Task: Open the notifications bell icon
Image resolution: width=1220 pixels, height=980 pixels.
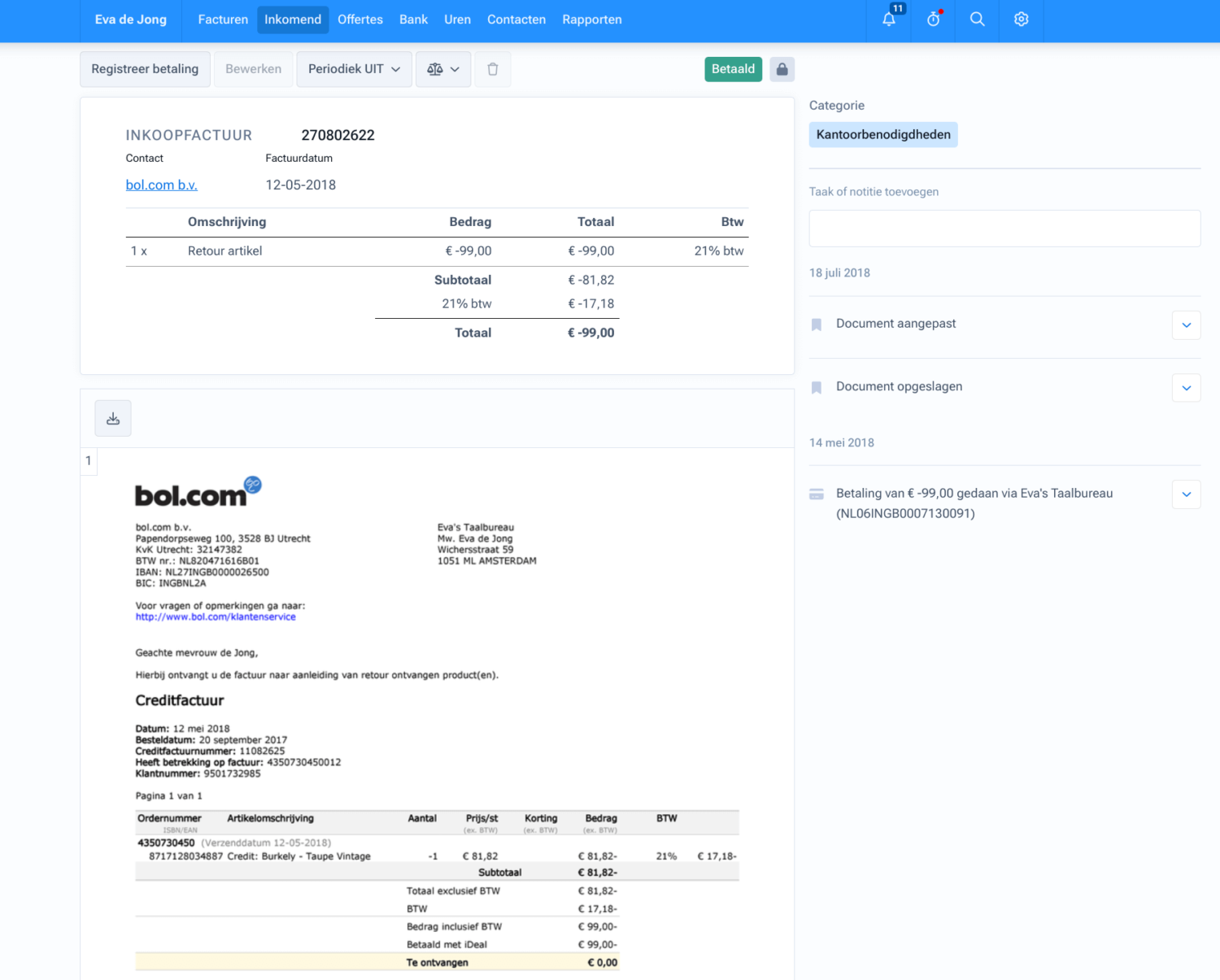Action: [889, 20]
